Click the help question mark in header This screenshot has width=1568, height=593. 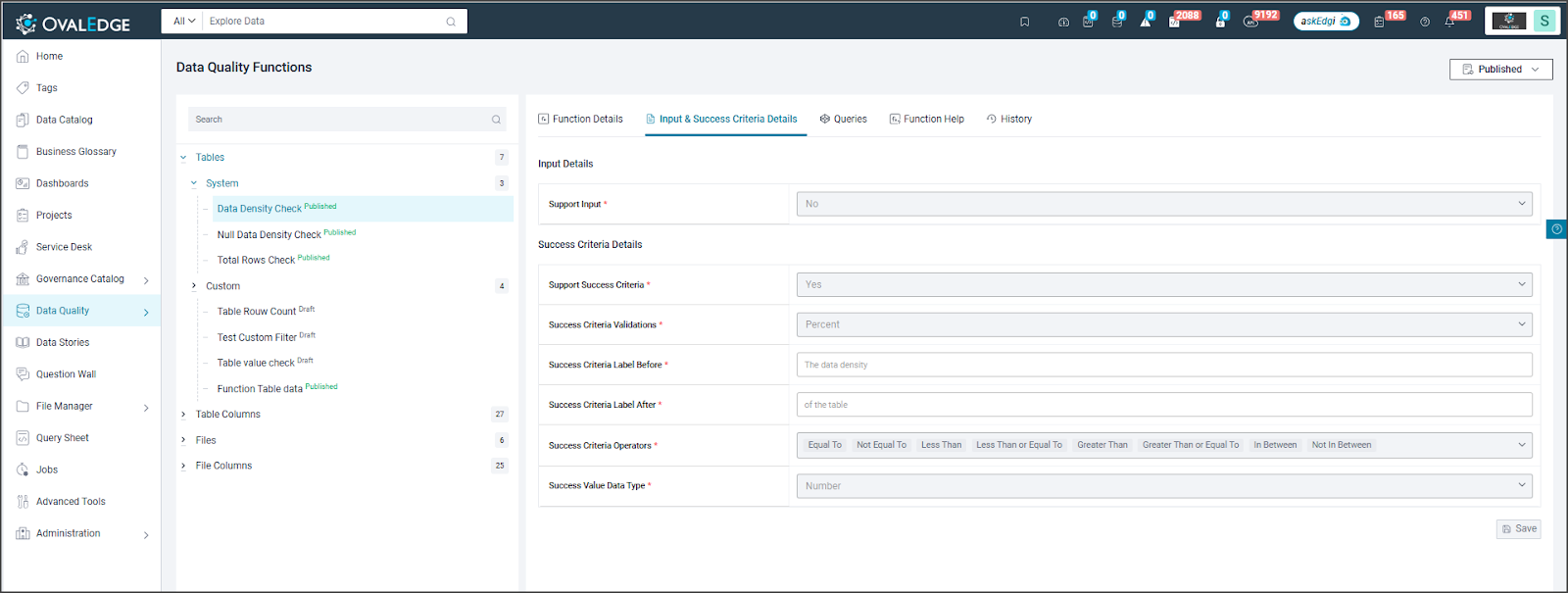[x=1424, y=22]
